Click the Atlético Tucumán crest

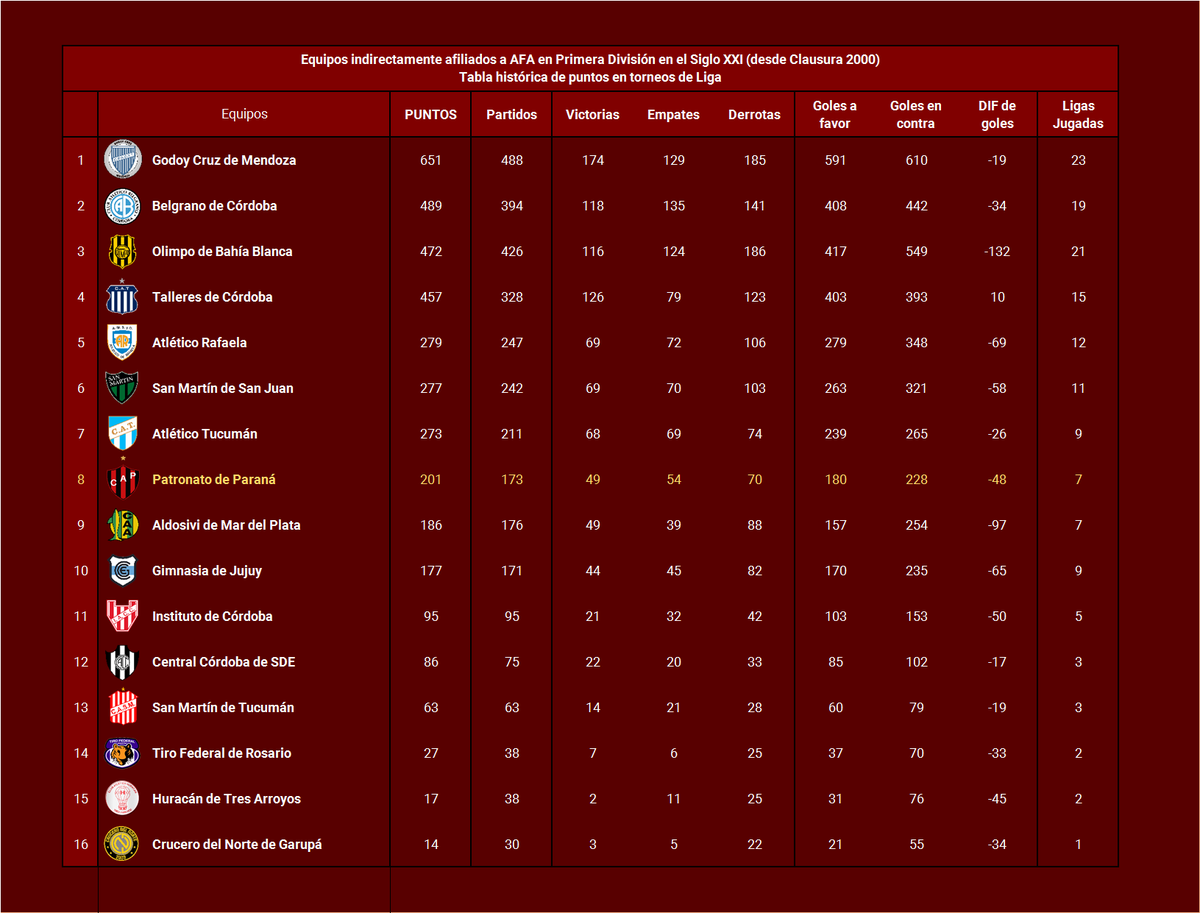click(x=123, y=434)
